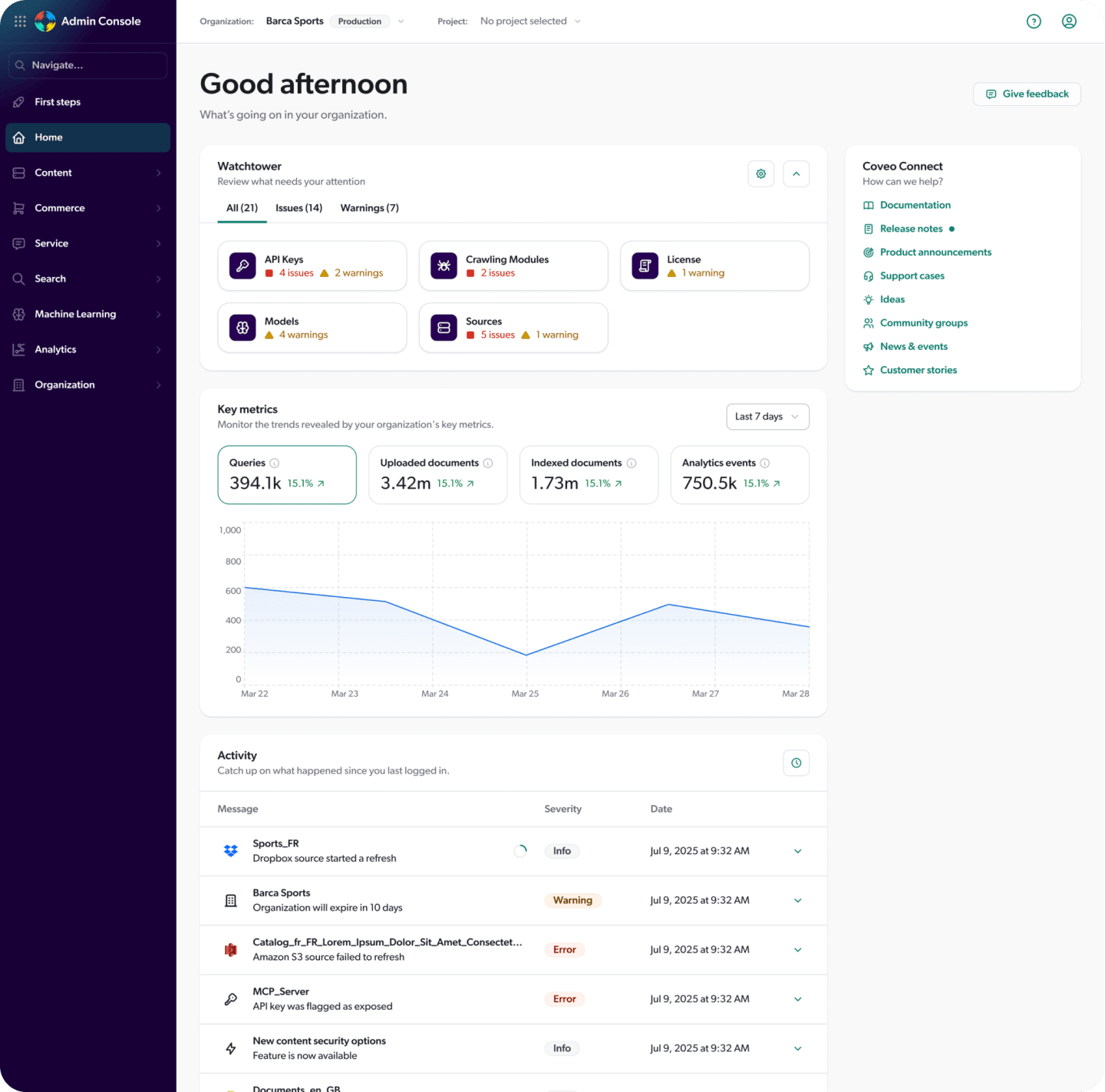Open the Support cases link
The image size is (1105, 1092).
tap(912, 276)
